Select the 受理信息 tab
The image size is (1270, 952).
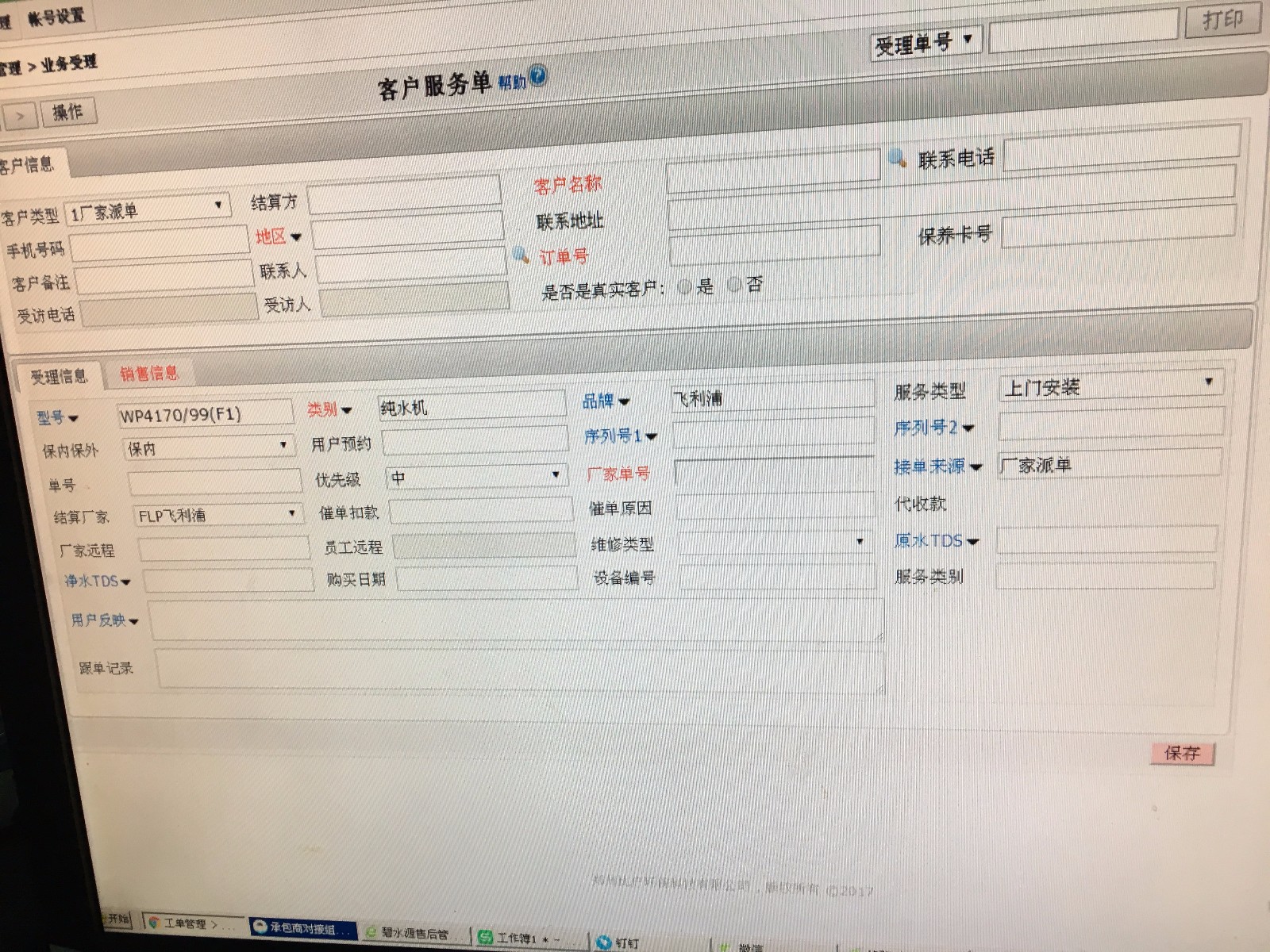[59, 377]
